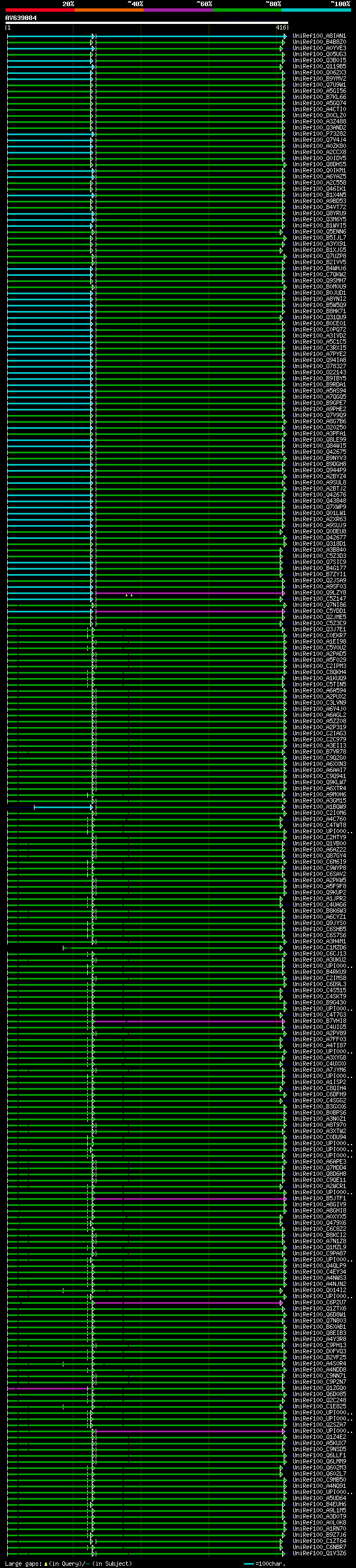The width and height of the screenshot is (356, 1568).
Task: Open hit UniRef100_Q05UG3
Action: pos(319,54)
